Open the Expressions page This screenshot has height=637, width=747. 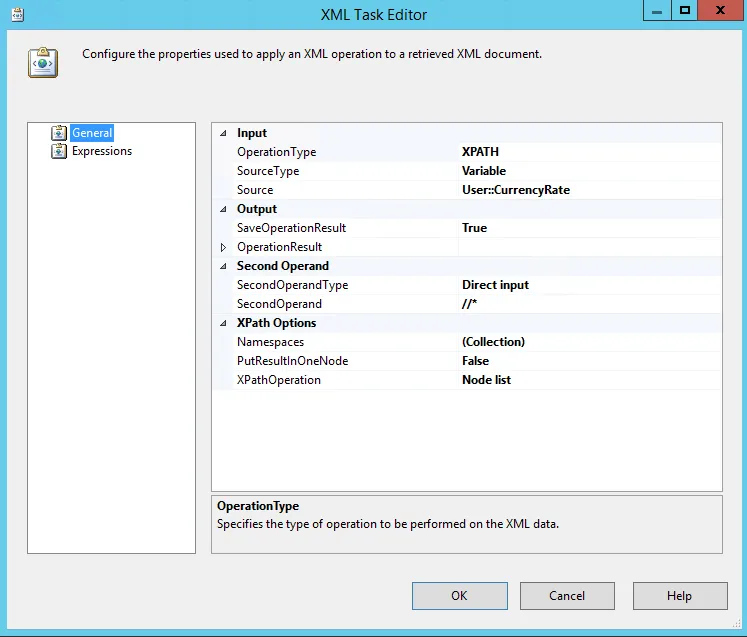pyautogui.click(x=102, y=151)
